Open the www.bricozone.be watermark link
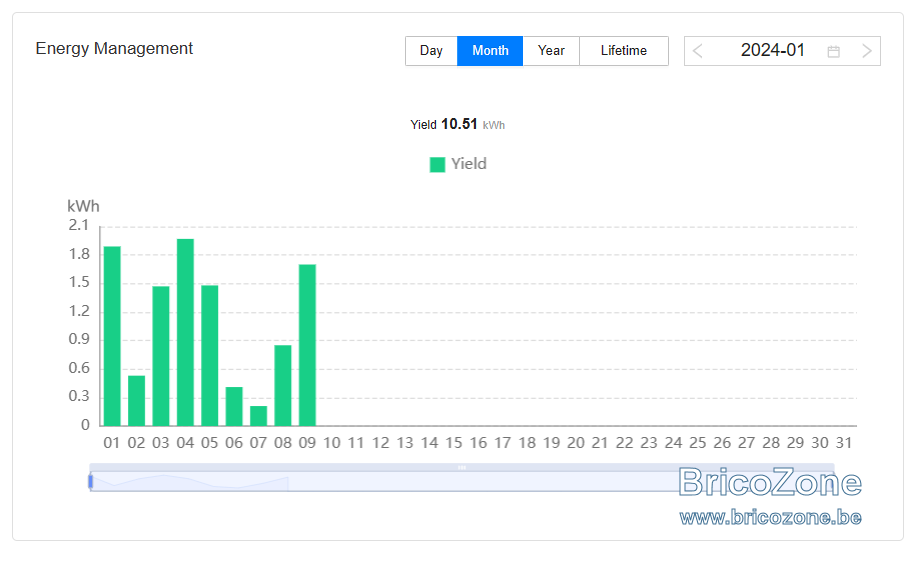The width and height of the screenshot is (915, 561). click(770, 517)
